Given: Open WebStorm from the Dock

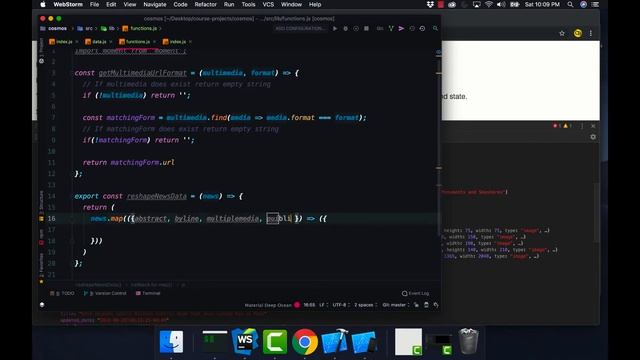Looking at the screenshot, I should (245, 342).
